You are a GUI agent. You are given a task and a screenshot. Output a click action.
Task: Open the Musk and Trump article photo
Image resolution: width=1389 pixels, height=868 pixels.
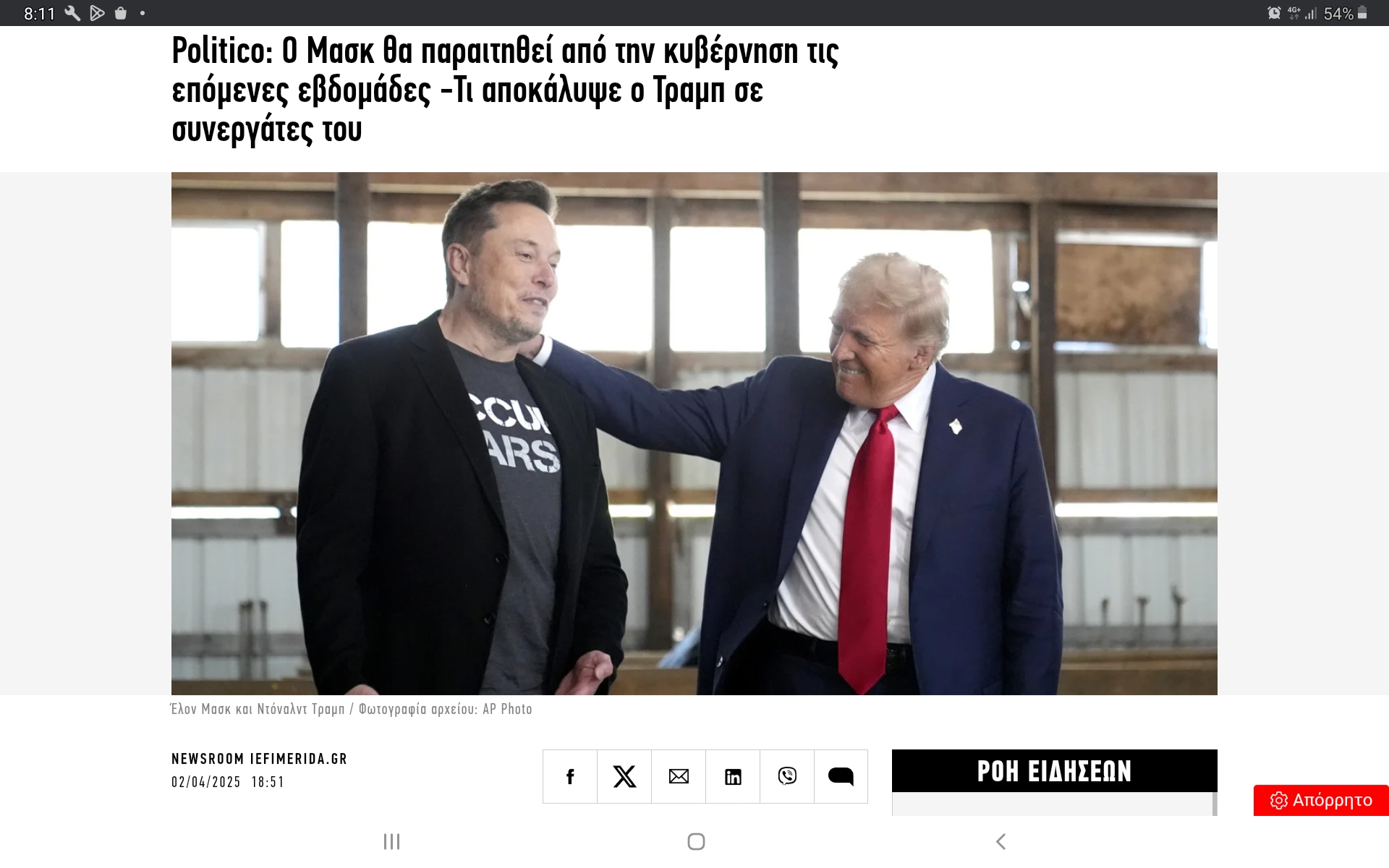click(694, 433)
